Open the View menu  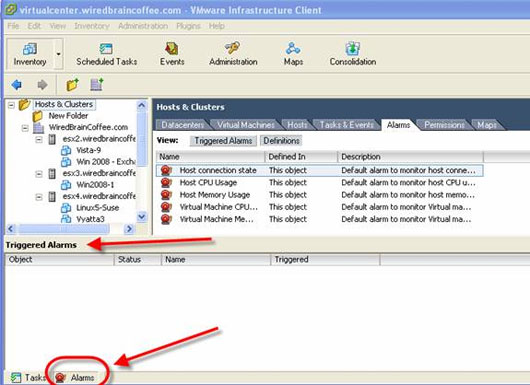(x=58, y=26)
